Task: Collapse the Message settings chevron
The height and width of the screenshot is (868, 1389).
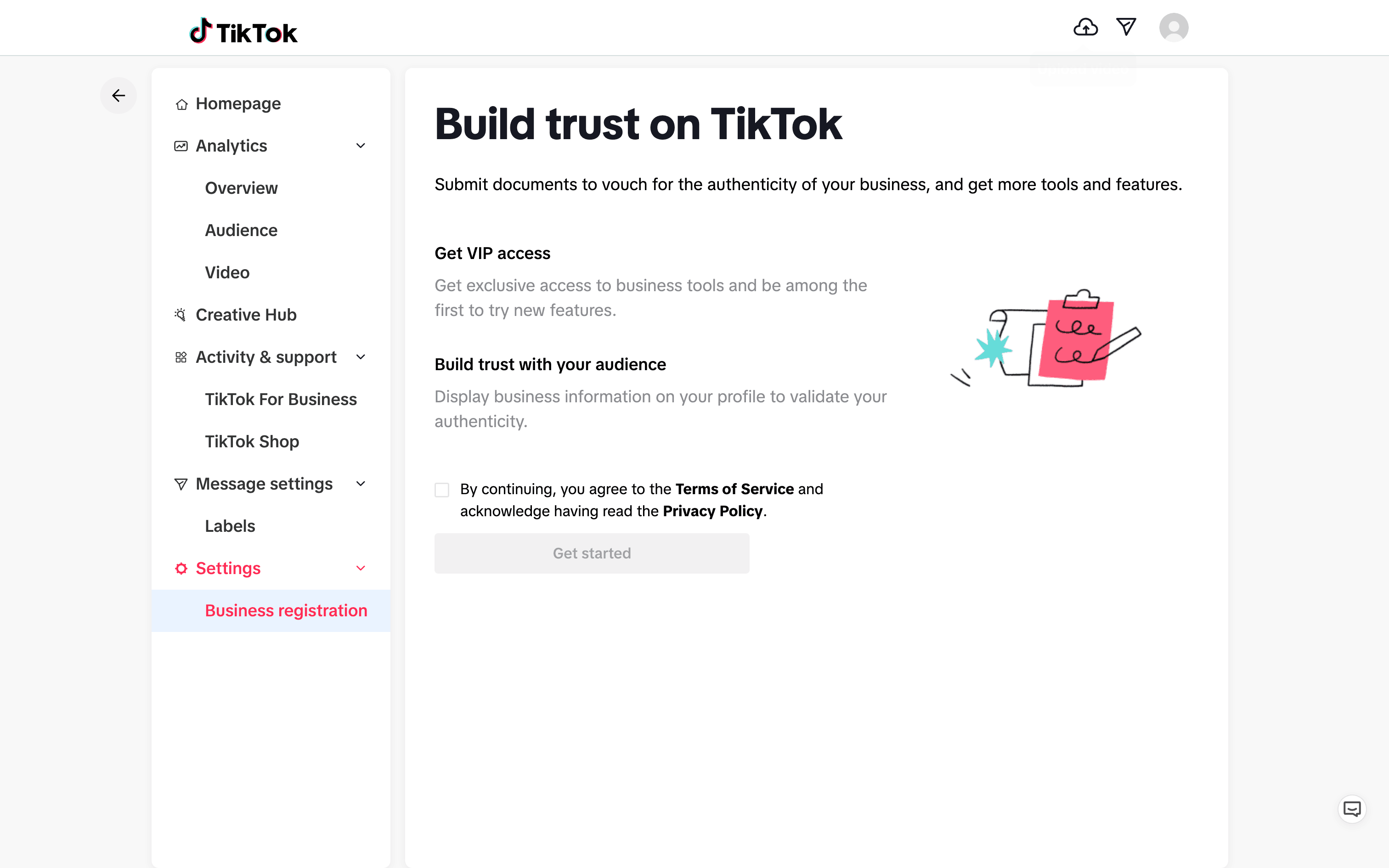Action: [361, 484]
